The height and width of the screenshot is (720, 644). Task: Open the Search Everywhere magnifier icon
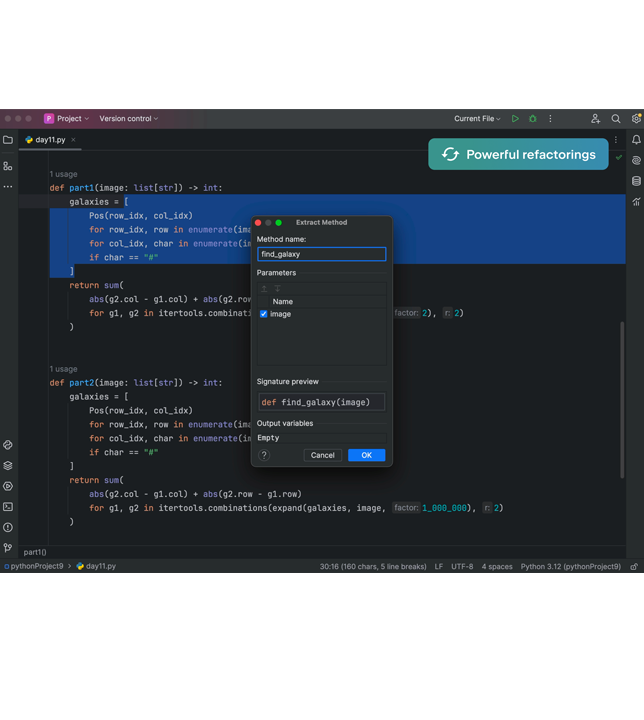pyautogui.click(x=616, y=119)
